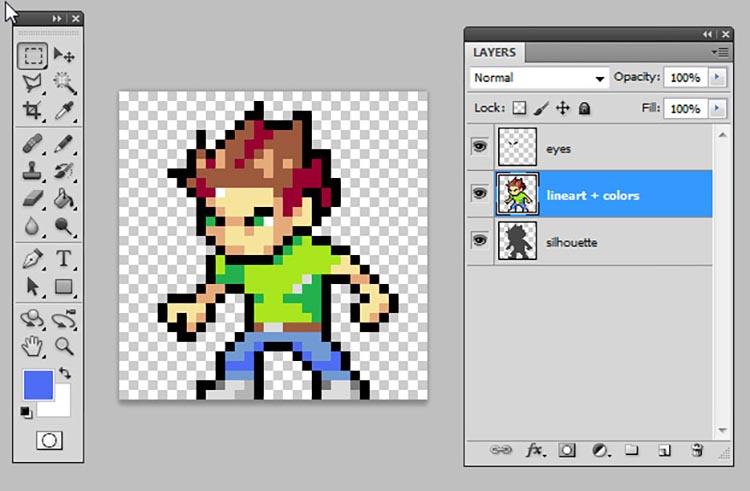Select the silhouette layer thumbnail
Image resolution: width=750 pixels, height=491 pixels.
click(x=517, y=240)
